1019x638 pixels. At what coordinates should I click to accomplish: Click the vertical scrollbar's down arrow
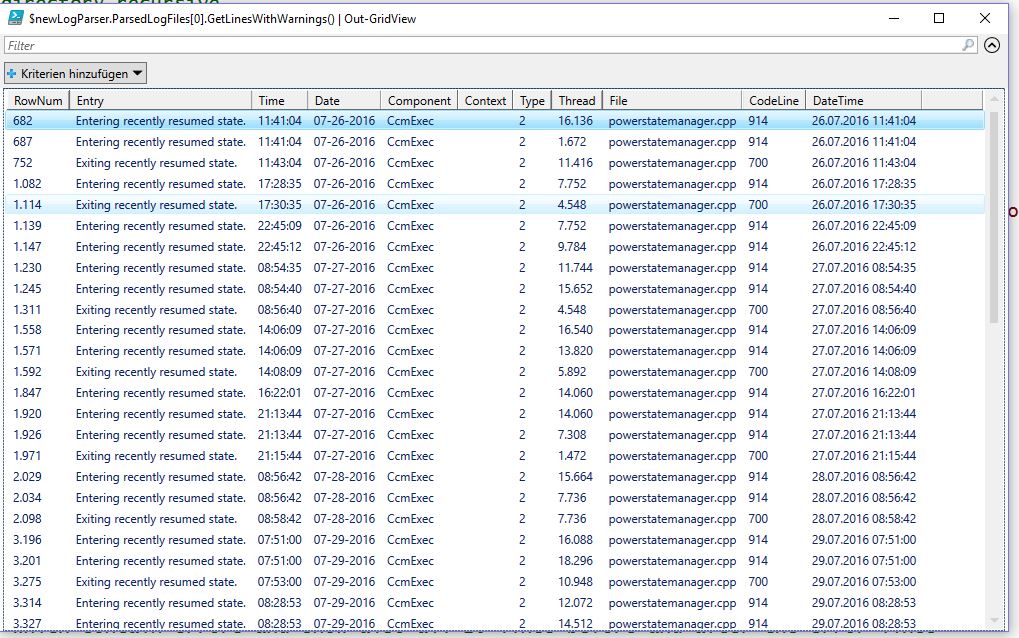pos(994,620)
